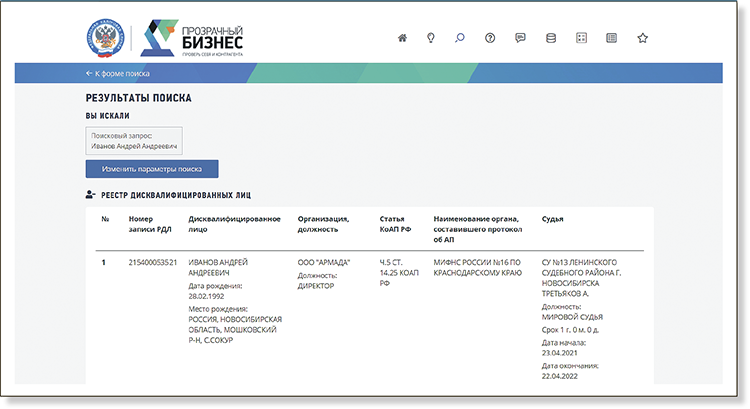Click disqualified persons registry person icon
This screenshot has height=409, width=750.
91,193
